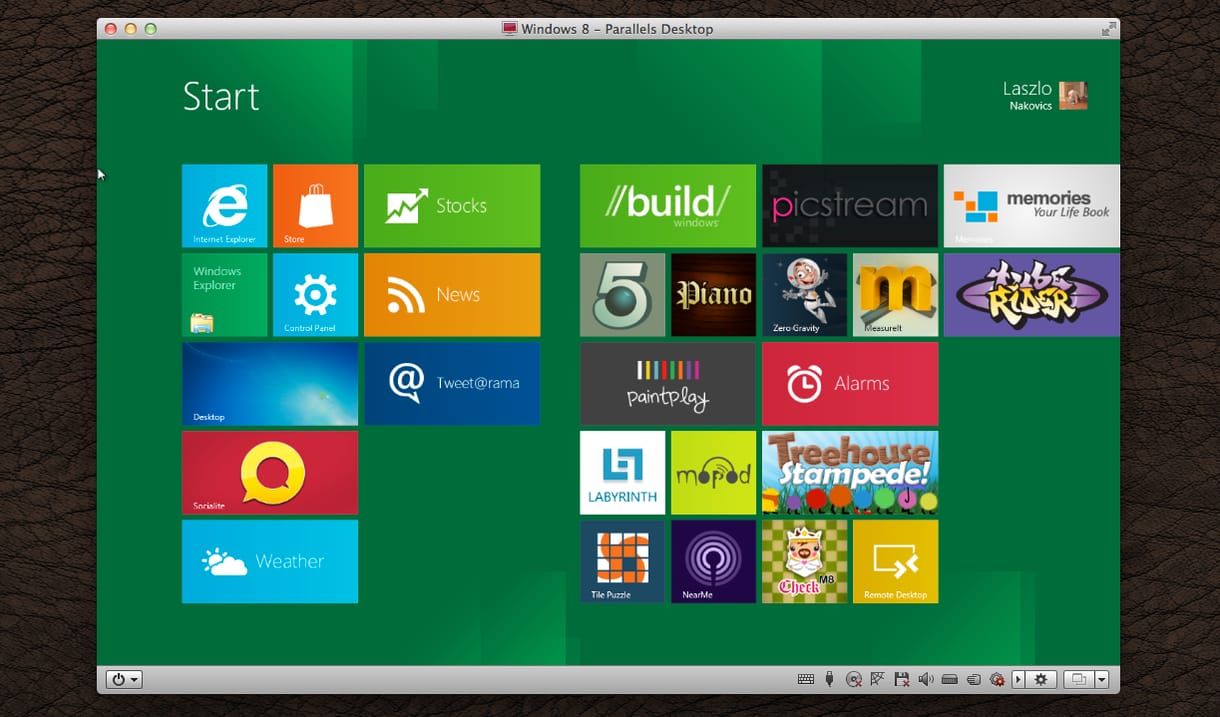Open the Windows Explorer tile

click(x=224, y=295)
